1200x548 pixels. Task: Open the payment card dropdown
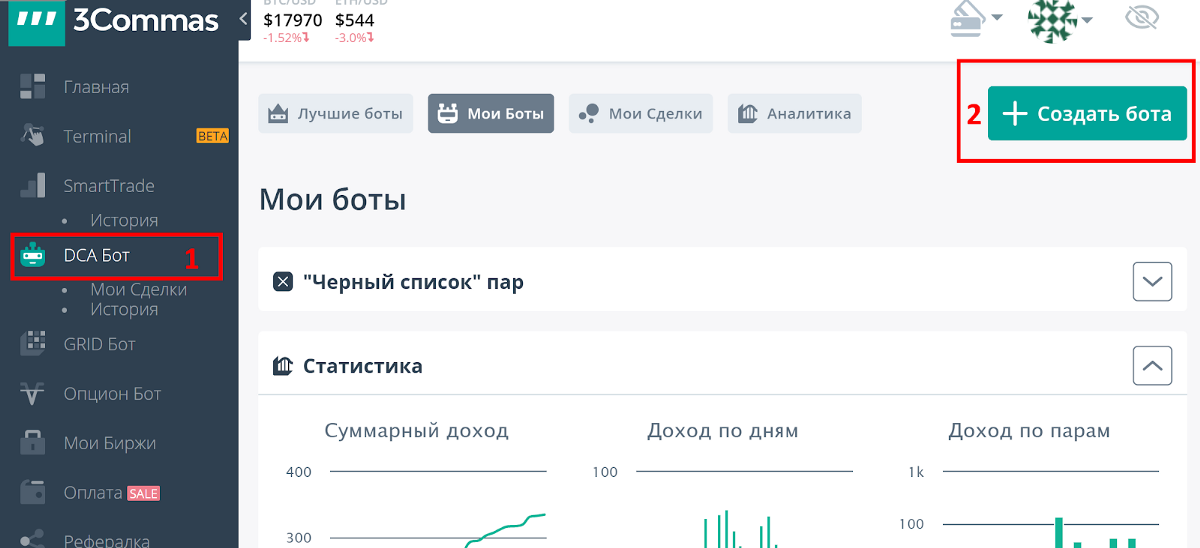976,20
